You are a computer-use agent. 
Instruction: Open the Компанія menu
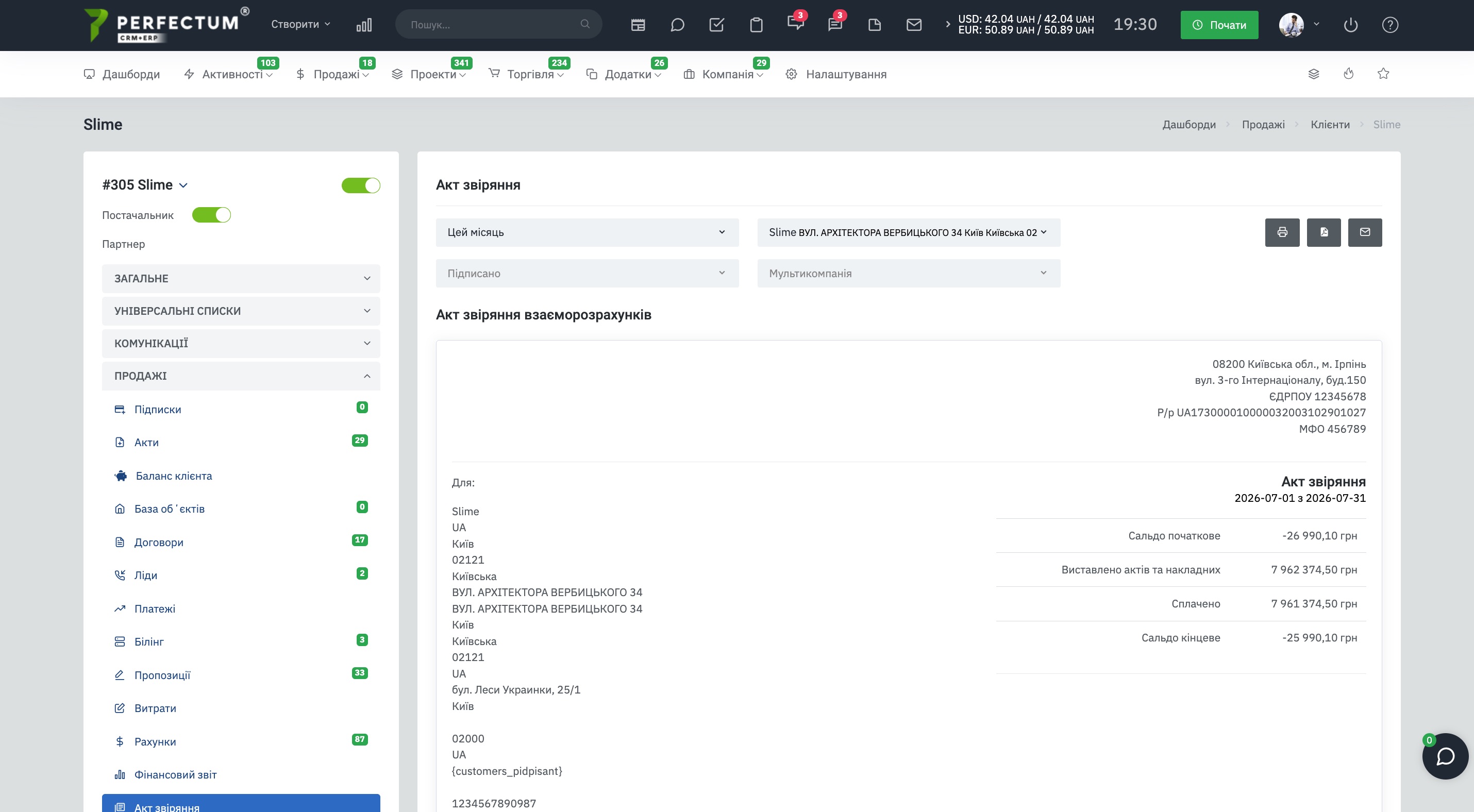(x=723, y=74)
